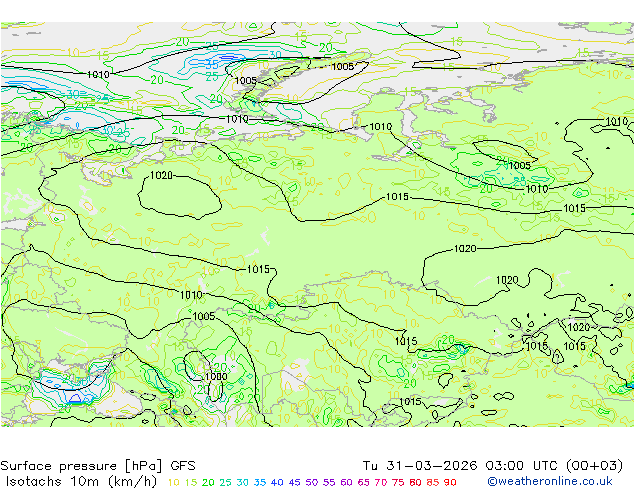Click the blue 40 value in the legend
Screen dimensions: 634x490
[x=277, y=482]
